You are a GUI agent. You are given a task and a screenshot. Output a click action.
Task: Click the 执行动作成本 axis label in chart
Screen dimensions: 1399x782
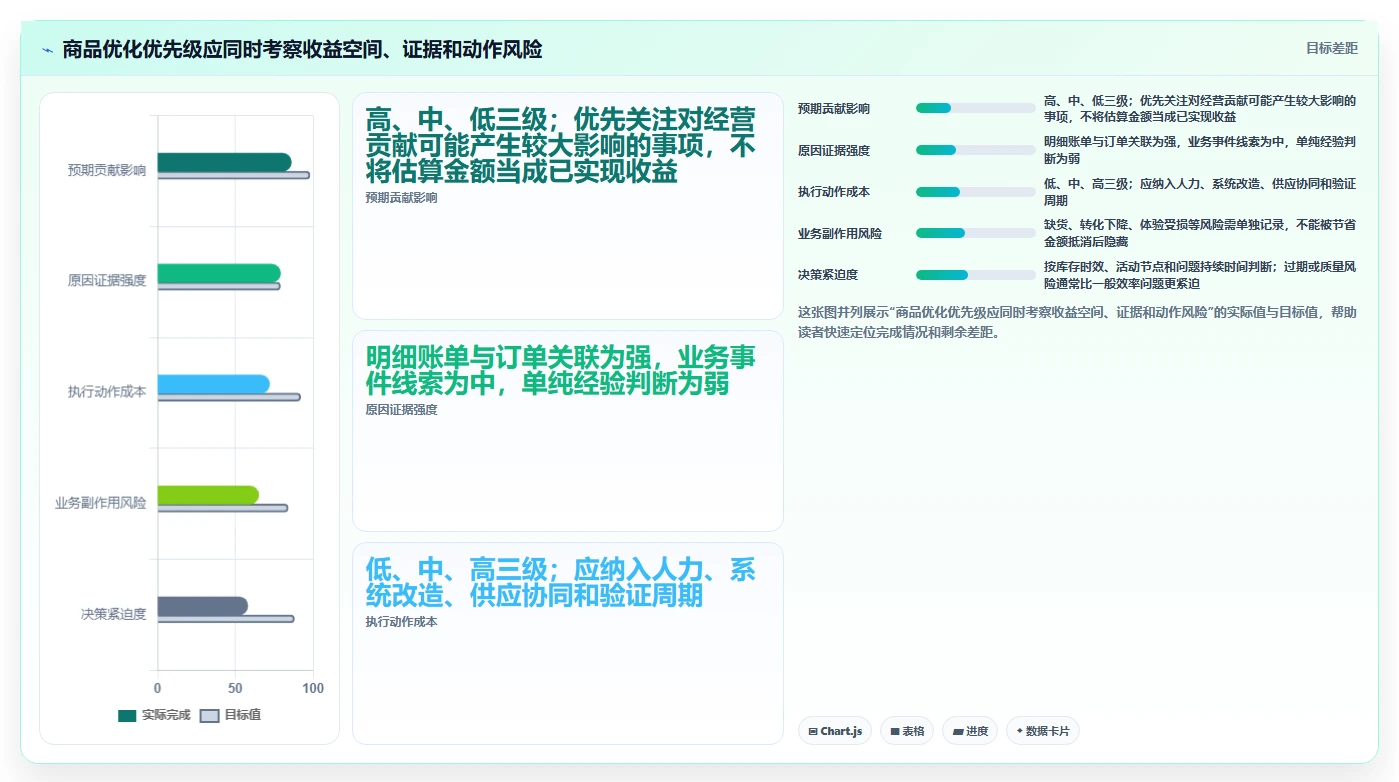[x=107, y=392]
